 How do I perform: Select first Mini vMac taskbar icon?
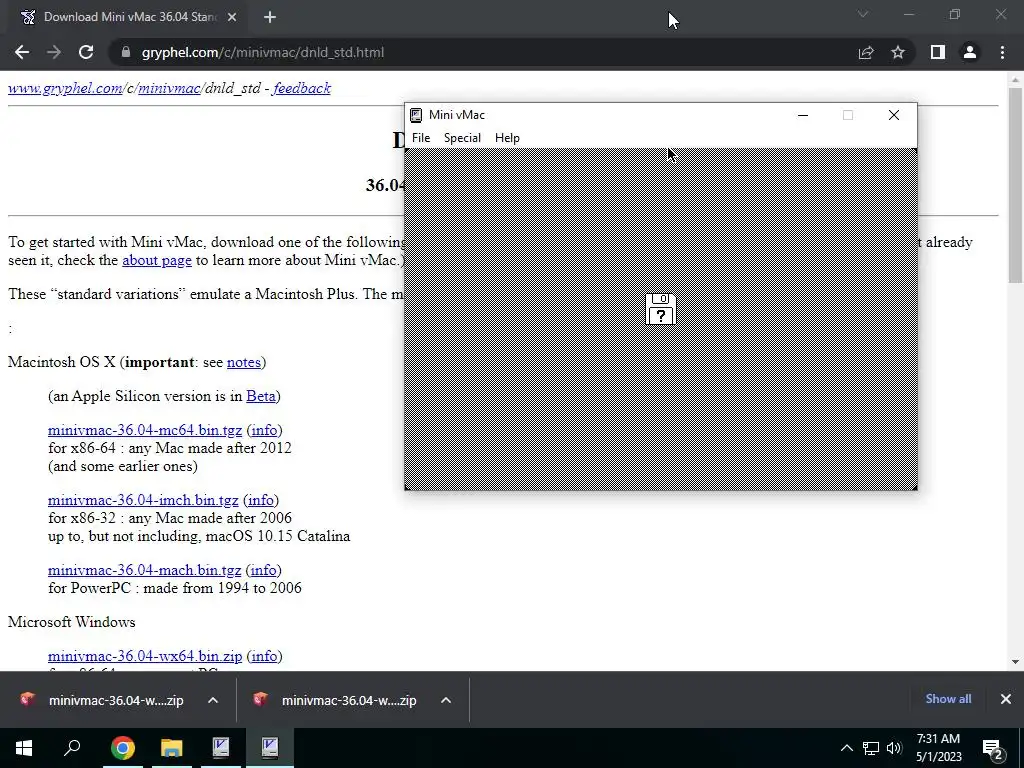[x=220, y=748]
